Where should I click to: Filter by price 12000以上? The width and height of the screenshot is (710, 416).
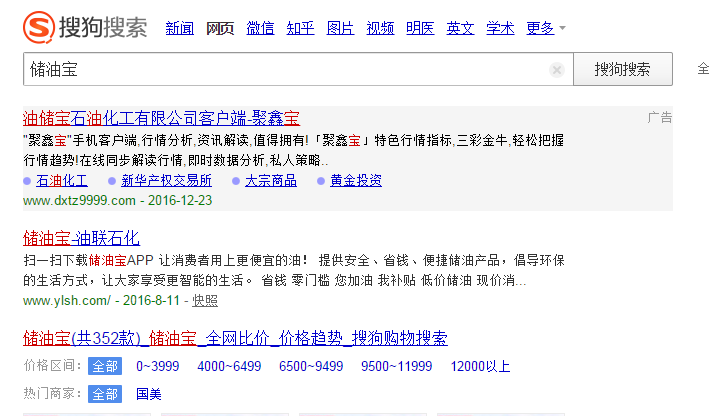coord(480,366)
